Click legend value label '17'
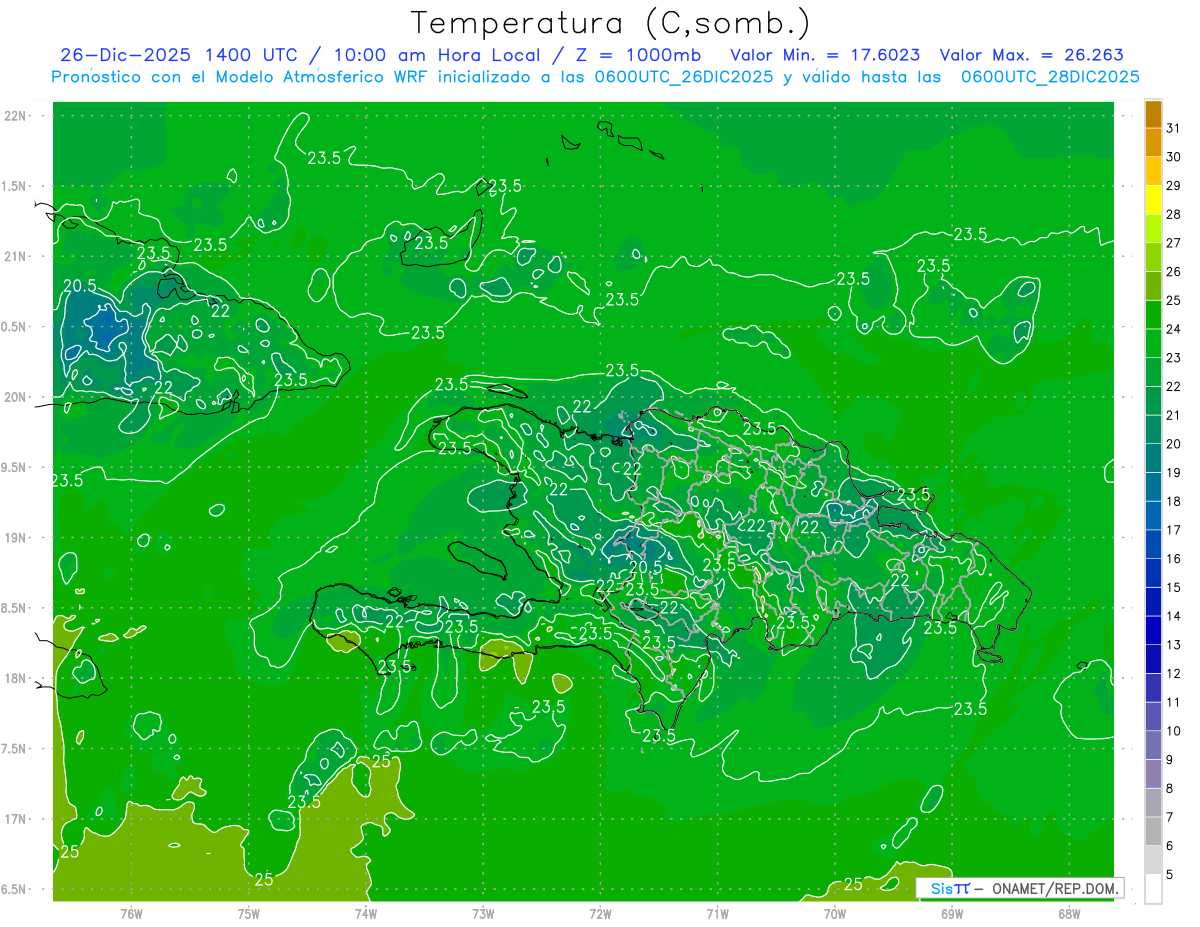This screenshot has height=927, width=1200. (x=1174, y=530)
